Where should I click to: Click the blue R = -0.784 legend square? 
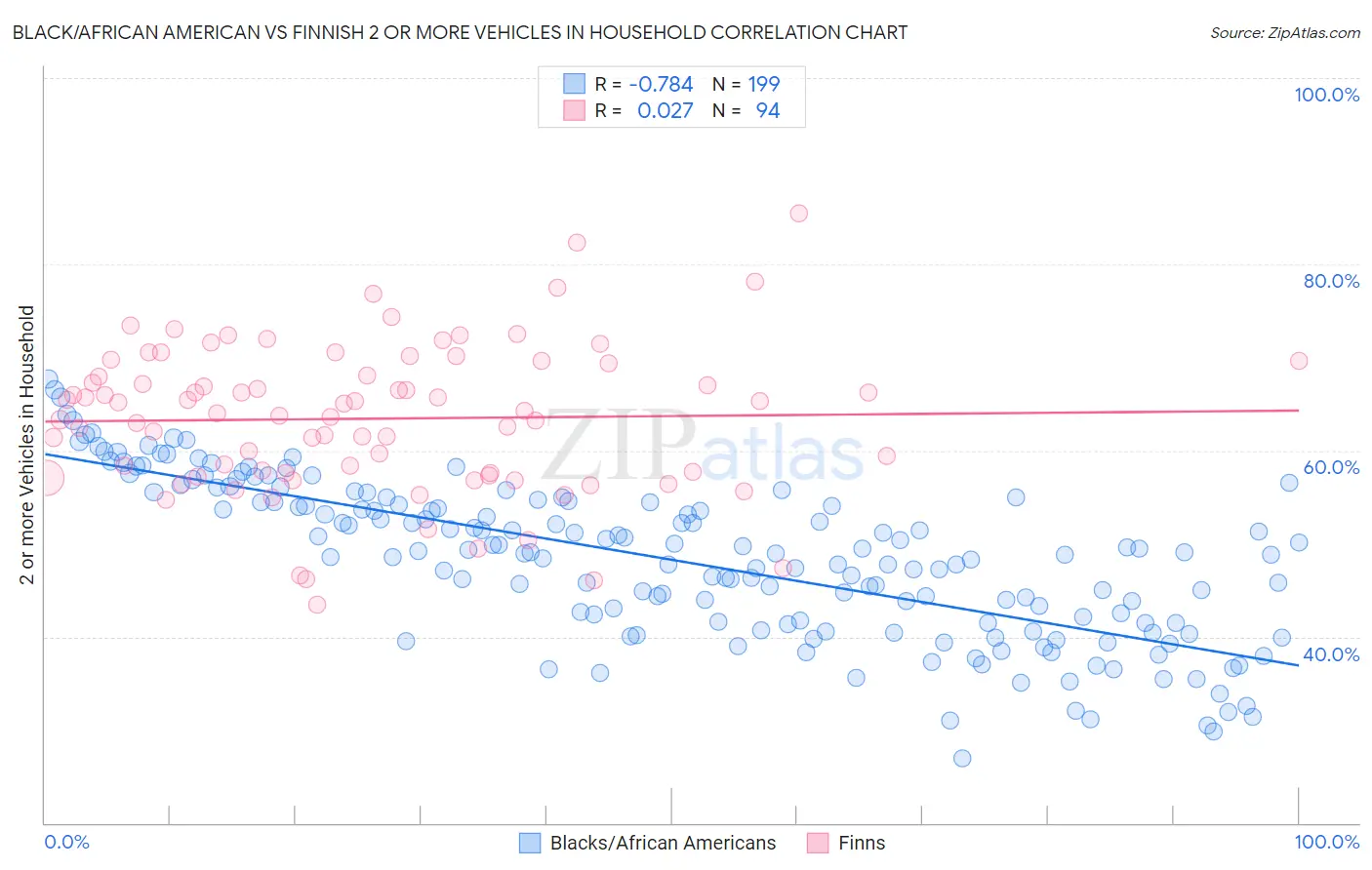click(x=574, y=84)
